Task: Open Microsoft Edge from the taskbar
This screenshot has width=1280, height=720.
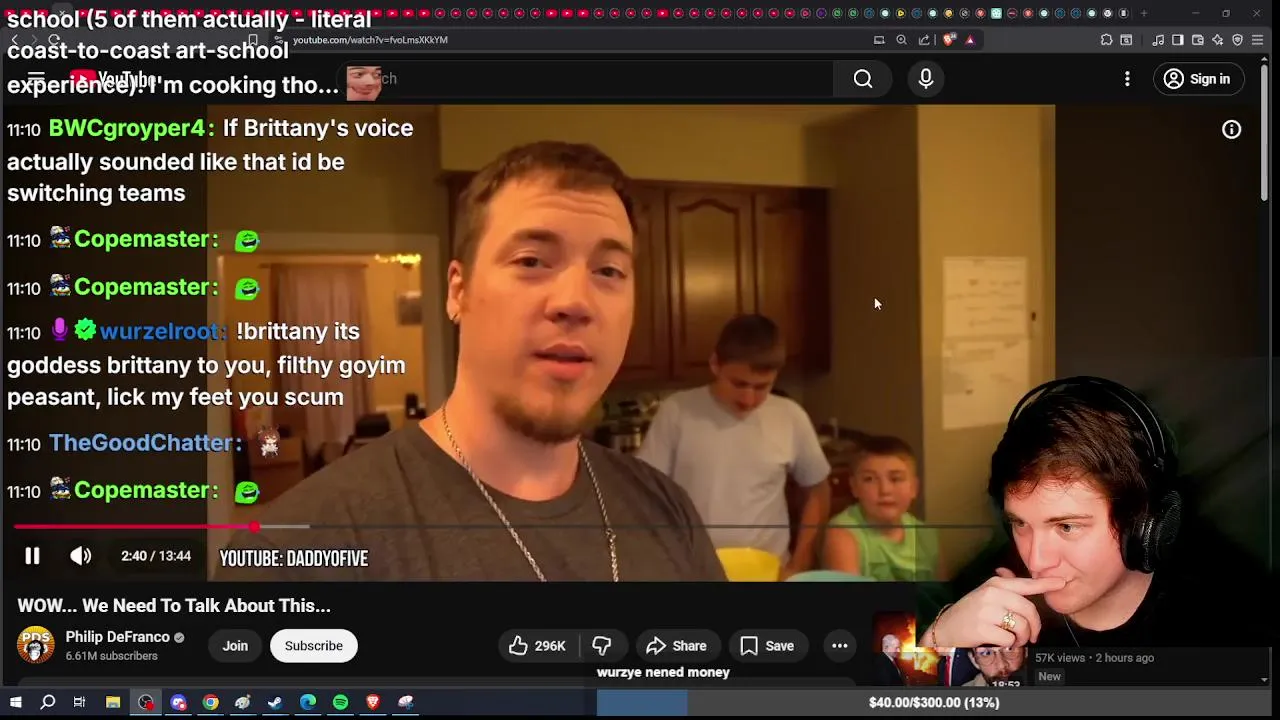Action: (x=308, y=702)
